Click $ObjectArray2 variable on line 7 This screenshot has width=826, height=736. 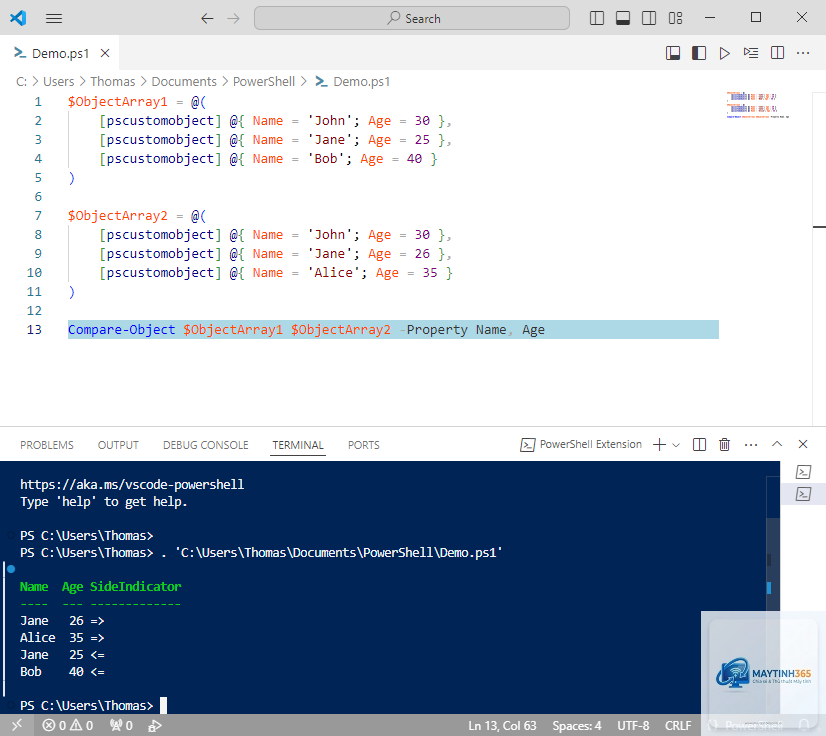click(x=117, y=215)
